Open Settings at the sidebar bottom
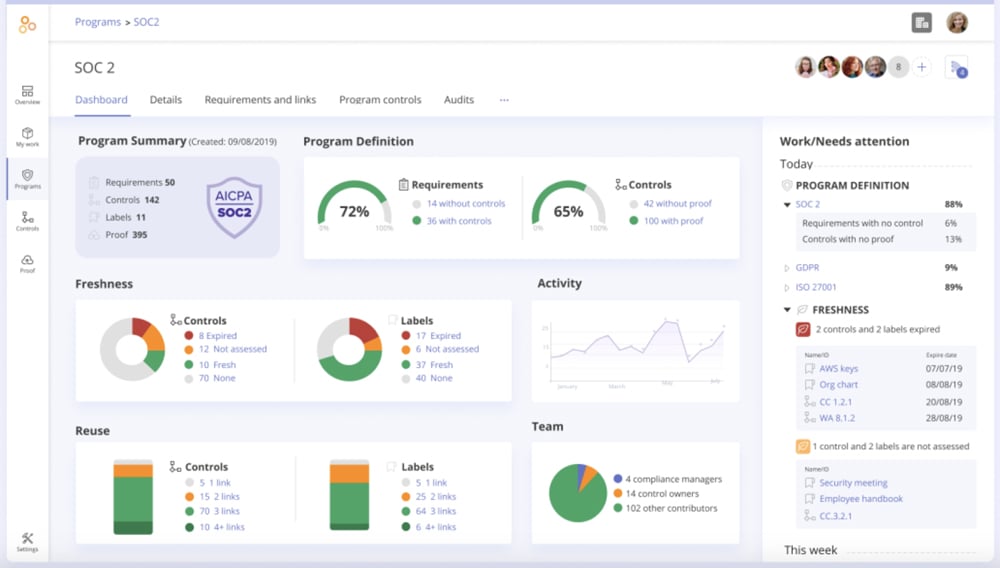1000x568 pixels. point(27,542)
